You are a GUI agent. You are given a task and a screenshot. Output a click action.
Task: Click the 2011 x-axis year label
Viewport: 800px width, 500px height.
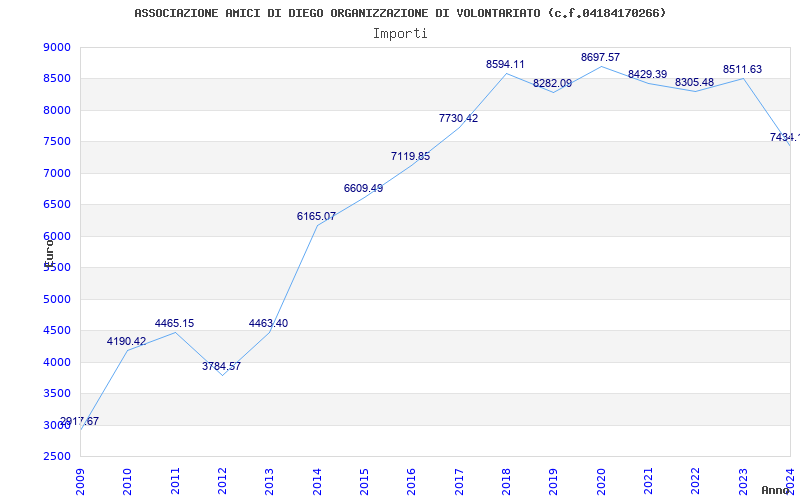(x=175, y=482)
